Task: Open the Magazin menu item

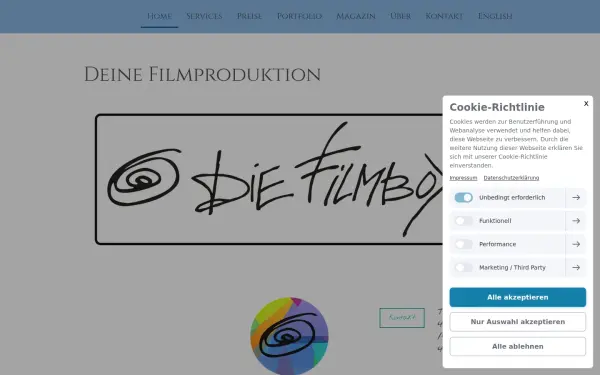Action: (x=355, y=16)
